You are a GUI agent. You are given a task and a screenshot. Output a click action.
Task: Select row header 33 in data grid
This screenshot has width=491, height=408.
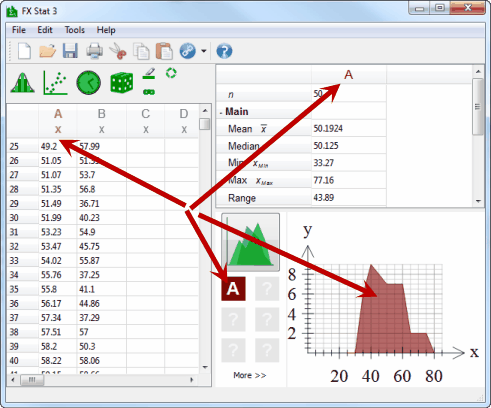tap(22, 261)
